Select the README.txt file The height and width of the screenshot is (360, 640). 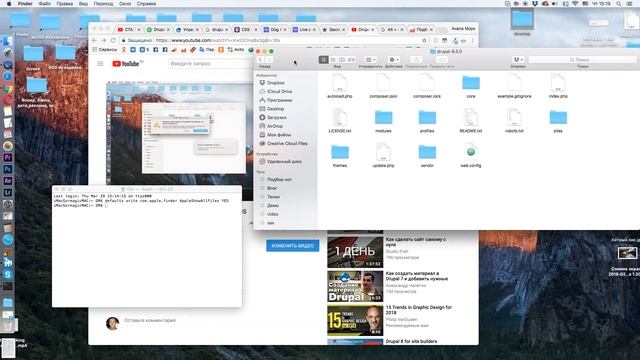(x=471, y=121)
